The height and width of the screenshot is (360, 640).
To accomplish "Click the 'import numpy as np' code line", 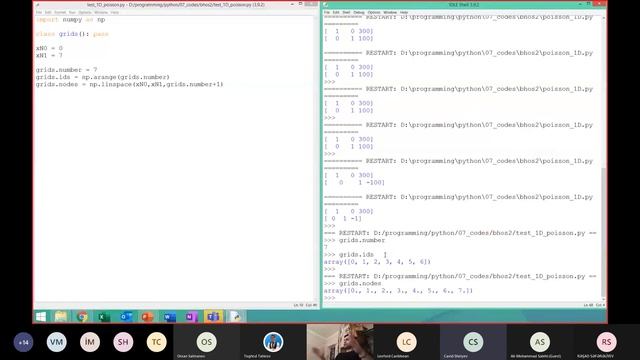I will point(70,20).
